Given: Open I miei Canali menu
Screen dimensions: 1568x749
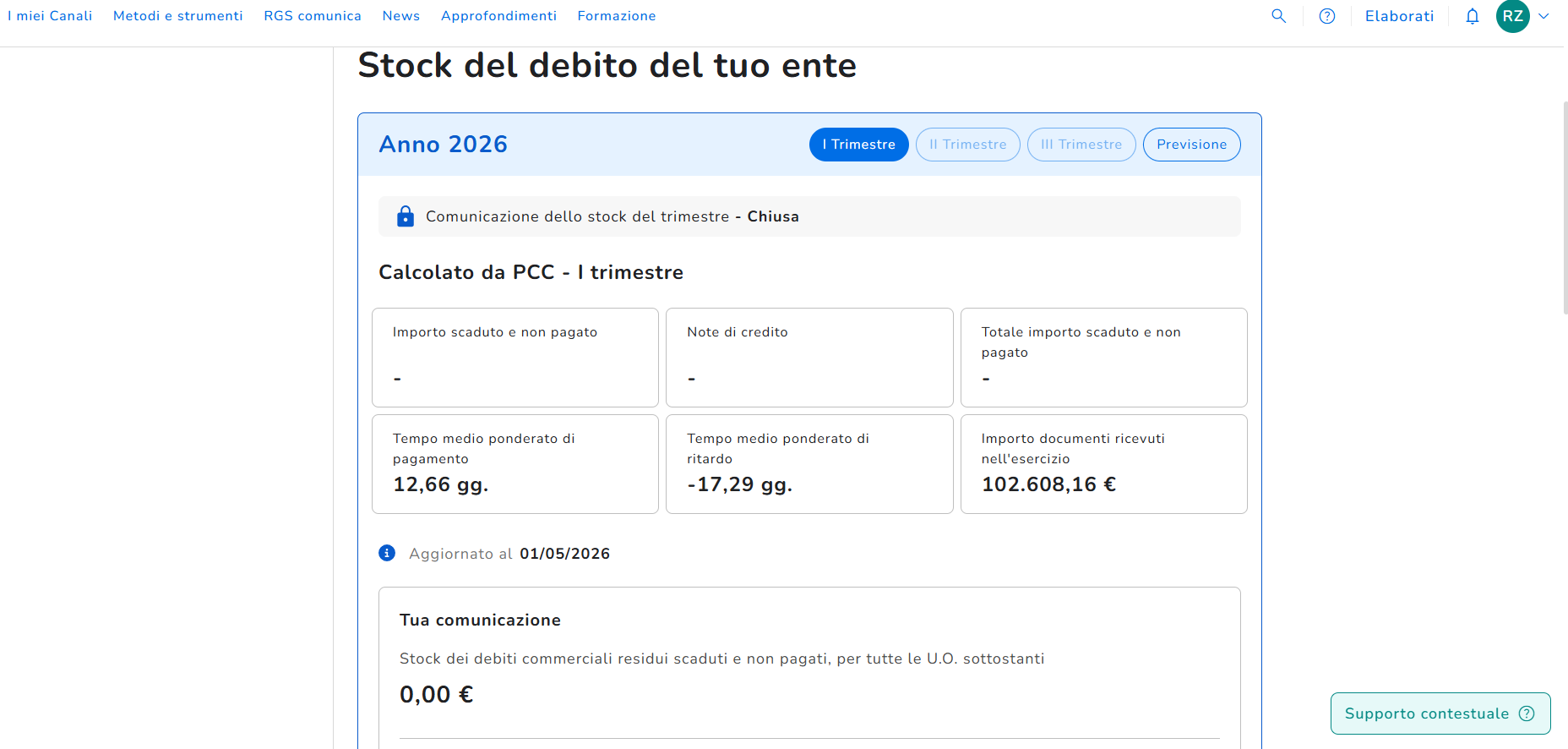Looking at the screenshot, I should coord(50,16).
